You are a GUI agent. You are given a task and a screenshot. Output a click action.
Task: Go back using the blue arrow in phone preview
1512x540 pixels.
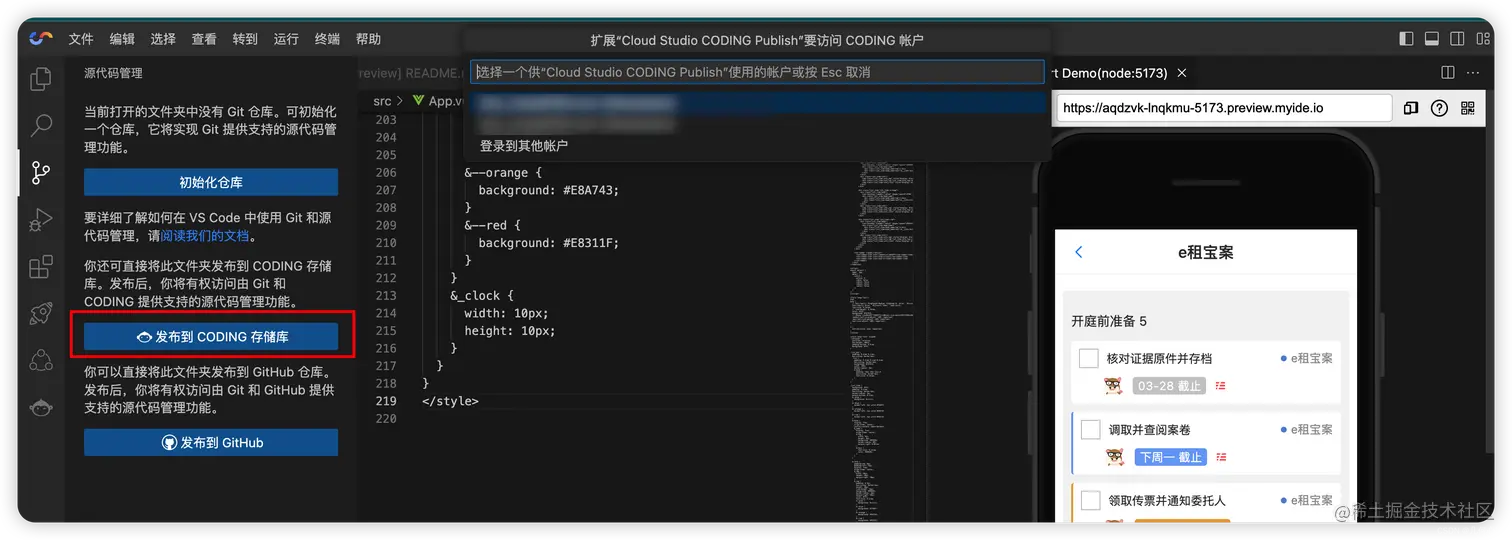pos(1078,252)
